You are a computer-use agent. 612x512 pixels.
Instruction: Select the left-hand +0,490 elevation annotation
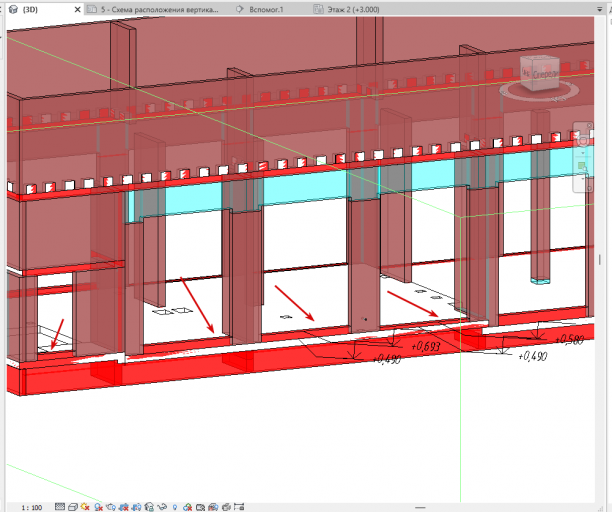click(x=387, y=359)
